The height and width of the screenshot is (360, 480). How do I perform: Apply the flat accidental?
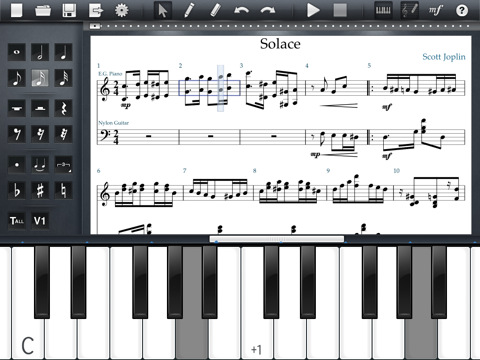[17, 191]
